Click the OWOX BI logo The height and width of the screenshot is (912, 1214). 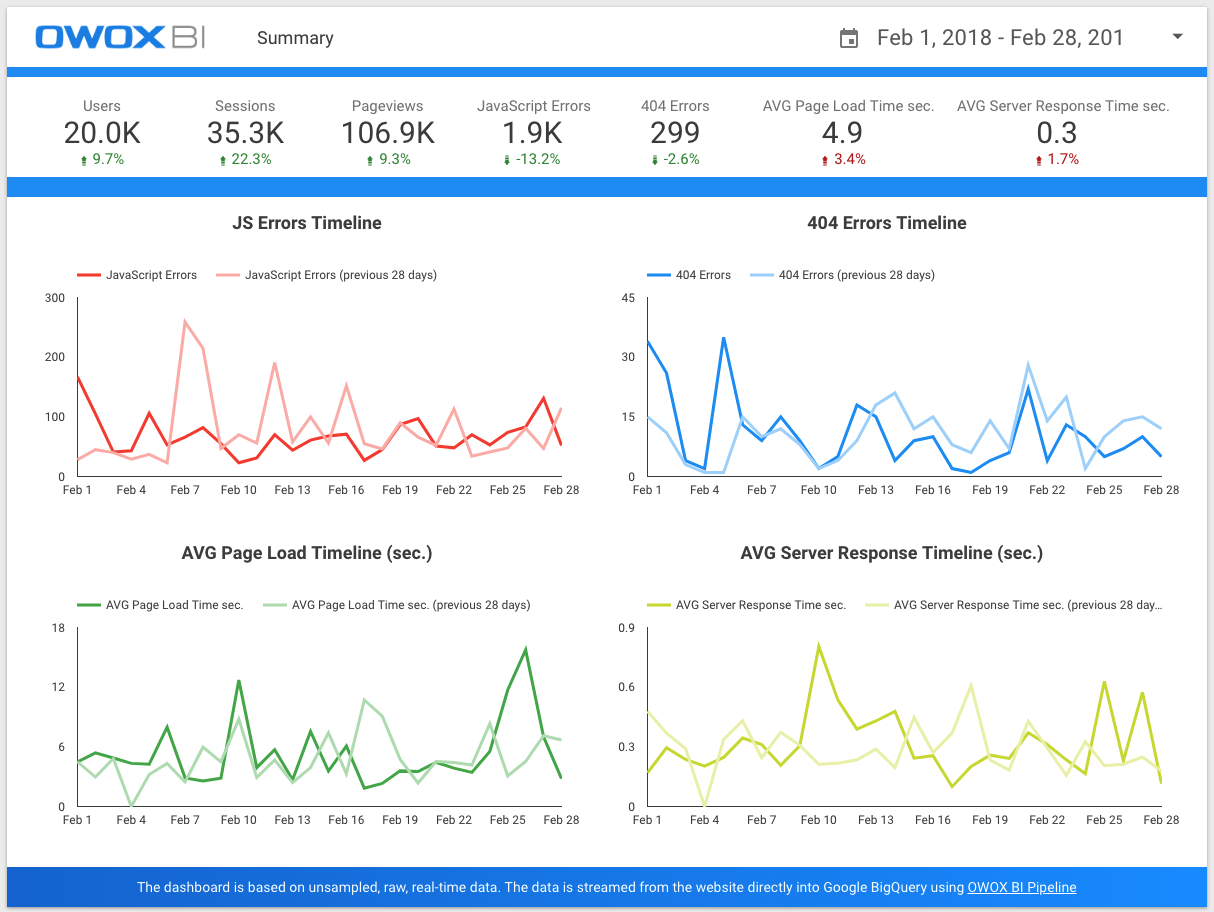[120, 37]
